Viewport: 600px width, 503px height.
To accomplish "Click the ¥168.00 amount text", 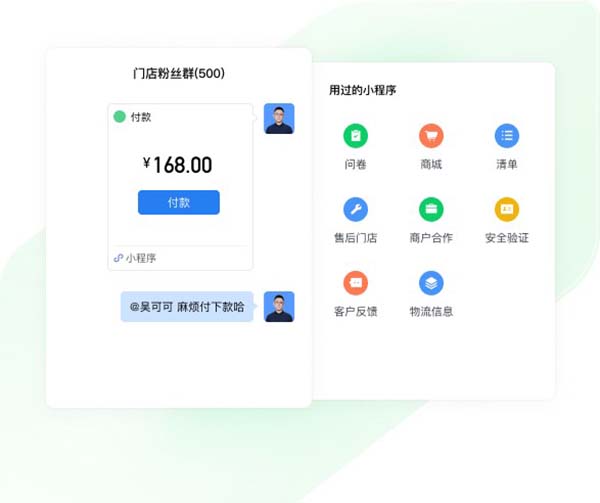I will click(x=178, y=165).
